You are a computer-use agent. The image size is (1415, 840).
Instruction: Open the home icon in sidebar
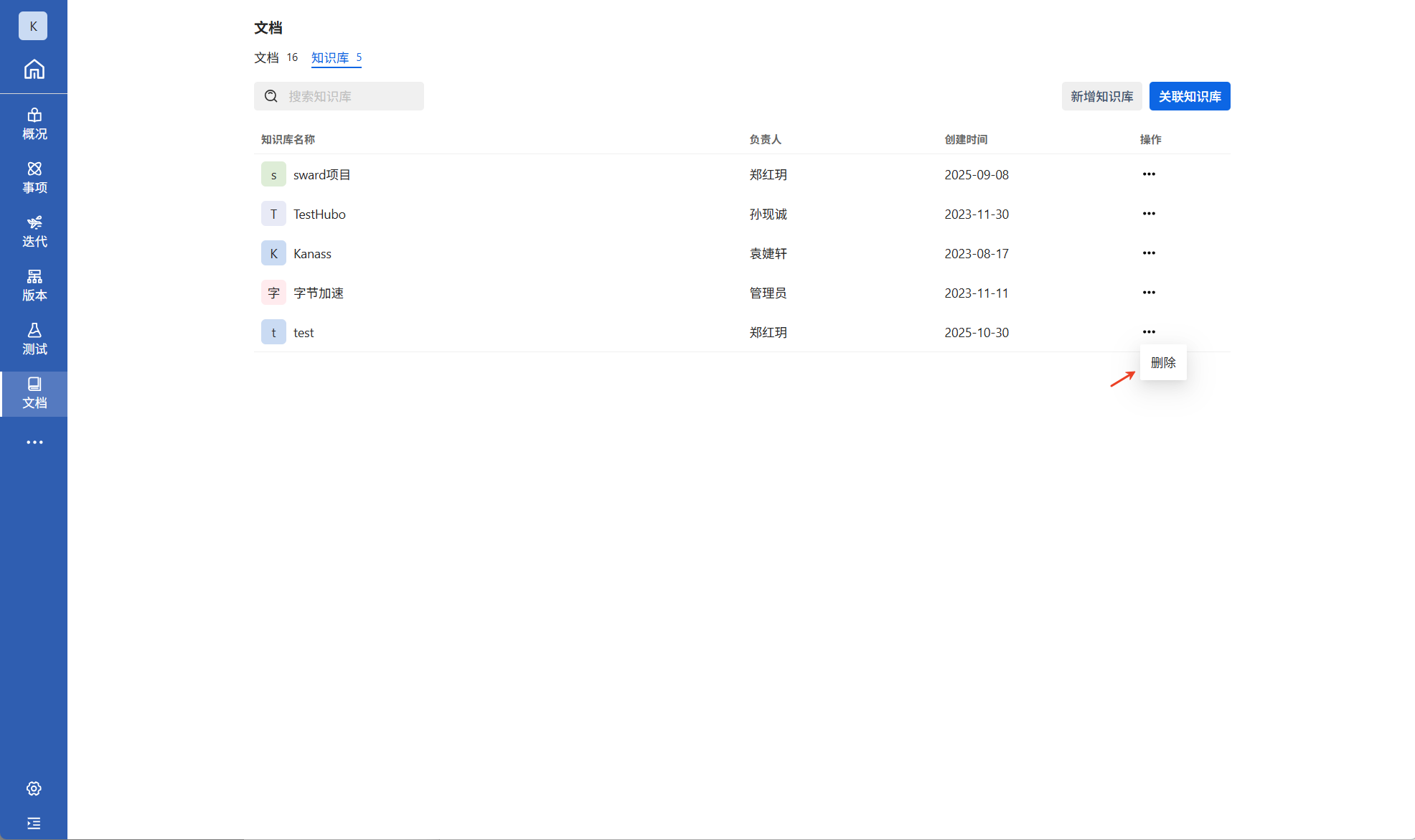pyautogui.click(x=34, y=70)
